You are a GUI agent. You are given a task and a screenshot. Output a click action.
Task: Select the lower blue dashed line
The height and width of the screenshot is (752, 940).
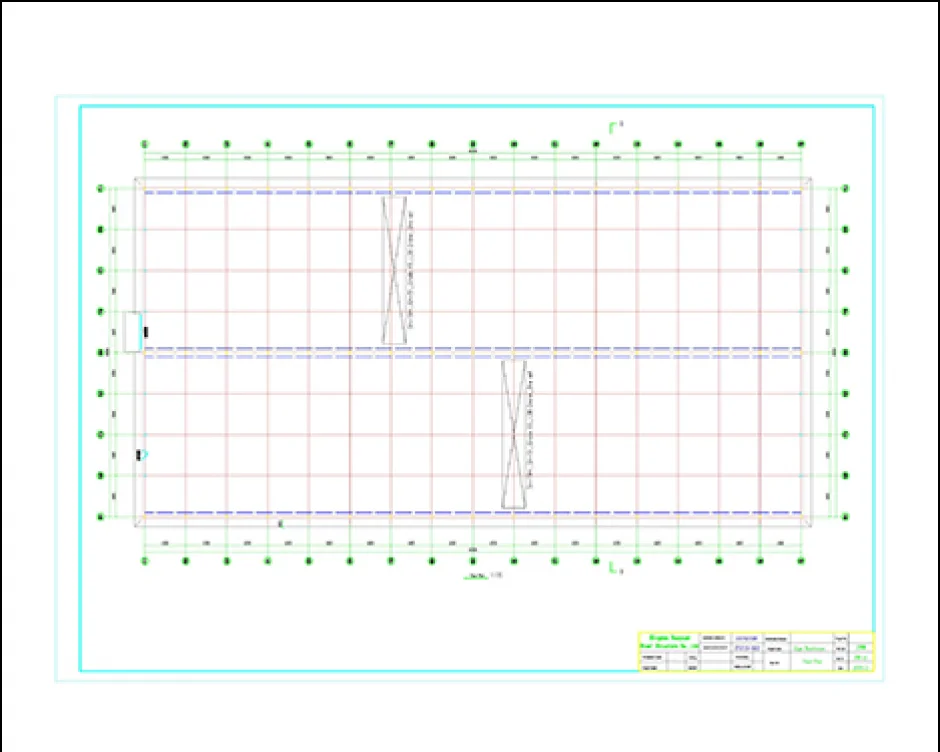472,512
